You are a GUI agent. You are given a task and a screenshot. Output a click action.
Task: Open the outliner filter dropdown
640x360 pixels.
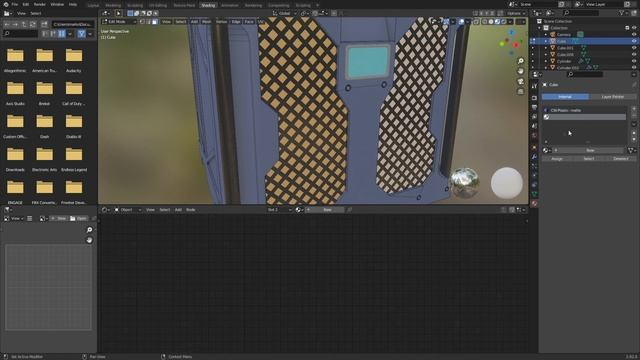click(624, 13)
